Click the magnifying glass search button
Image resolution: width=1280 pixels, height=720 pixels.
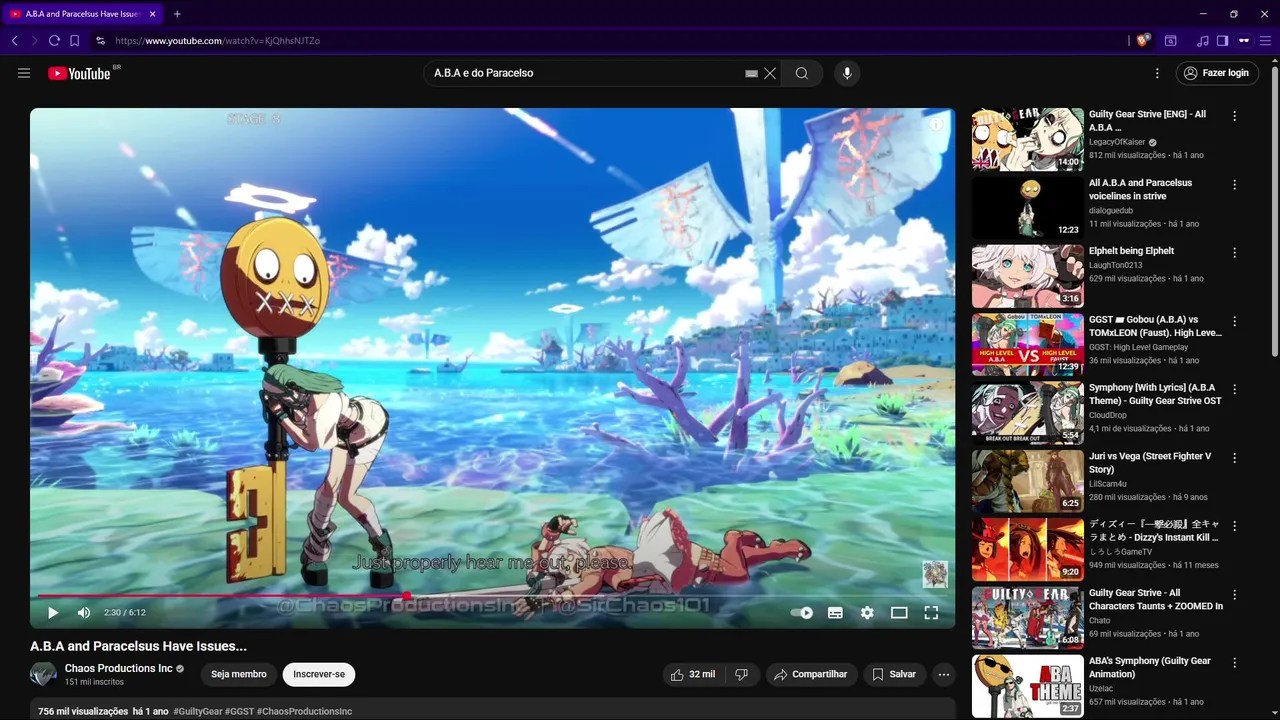tap(802, 73)
